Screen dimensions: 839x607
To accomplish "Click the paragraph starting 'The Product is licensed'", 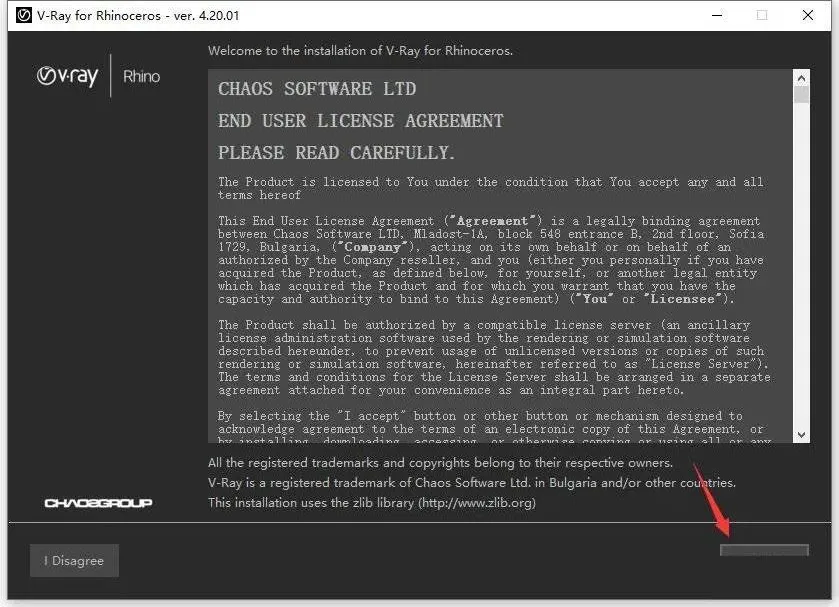I will [x=491, y=188].
